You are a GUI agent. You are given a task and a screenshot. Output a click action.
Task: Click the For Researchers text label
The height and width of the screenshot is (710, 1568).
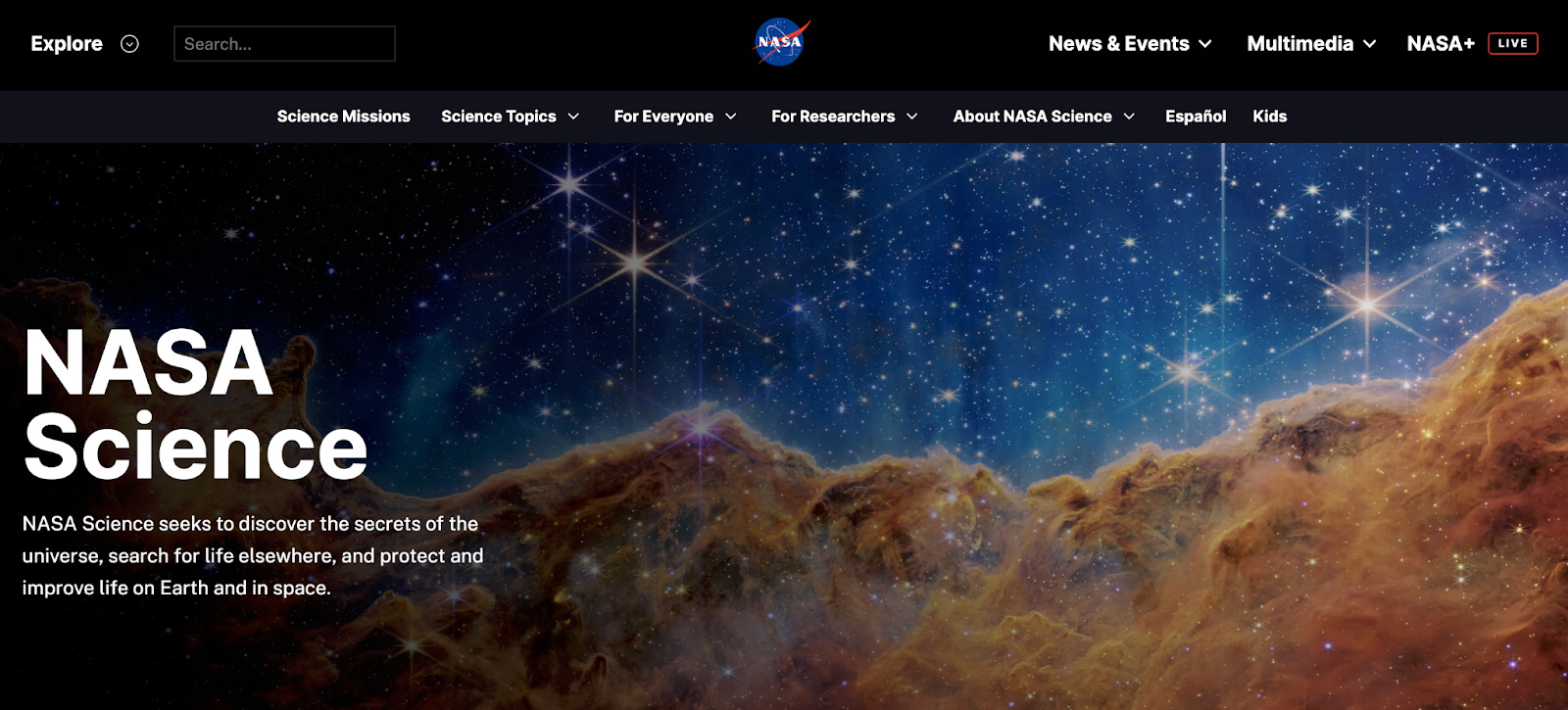833,117
